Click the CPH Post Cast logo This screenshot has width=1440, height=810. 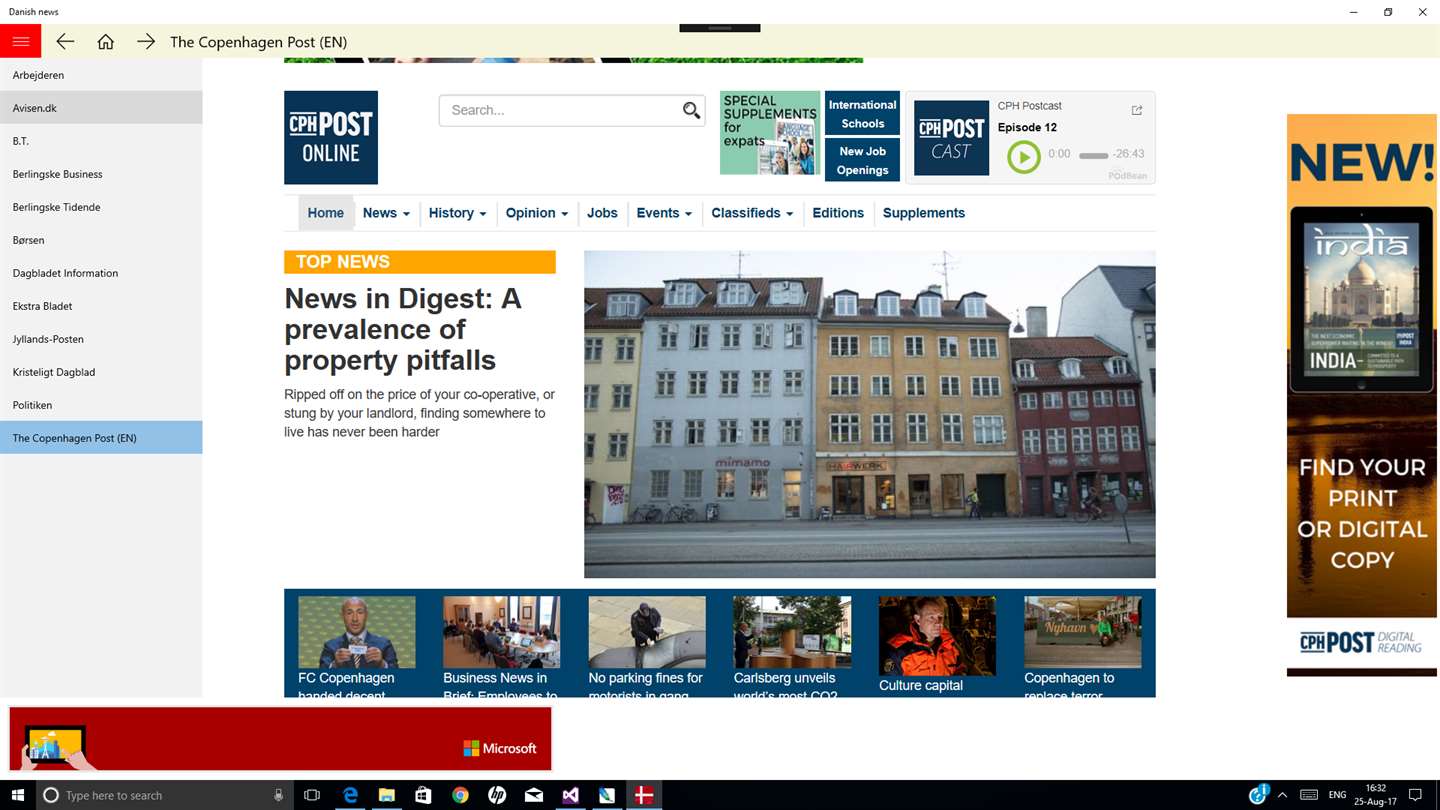(x=951, y=138)
